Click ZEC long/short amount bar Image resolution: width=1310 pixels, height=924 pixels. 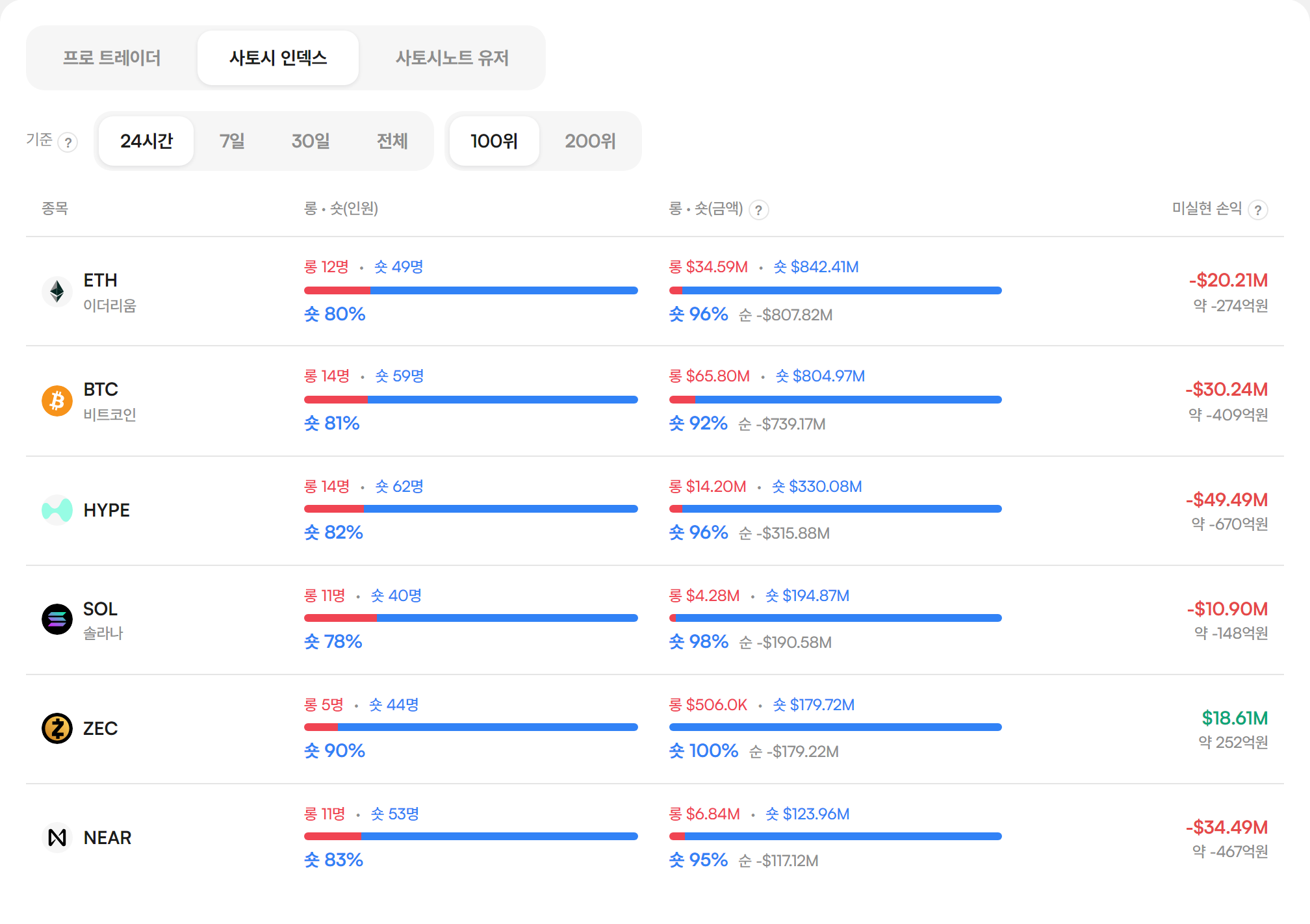coord(836,727)
